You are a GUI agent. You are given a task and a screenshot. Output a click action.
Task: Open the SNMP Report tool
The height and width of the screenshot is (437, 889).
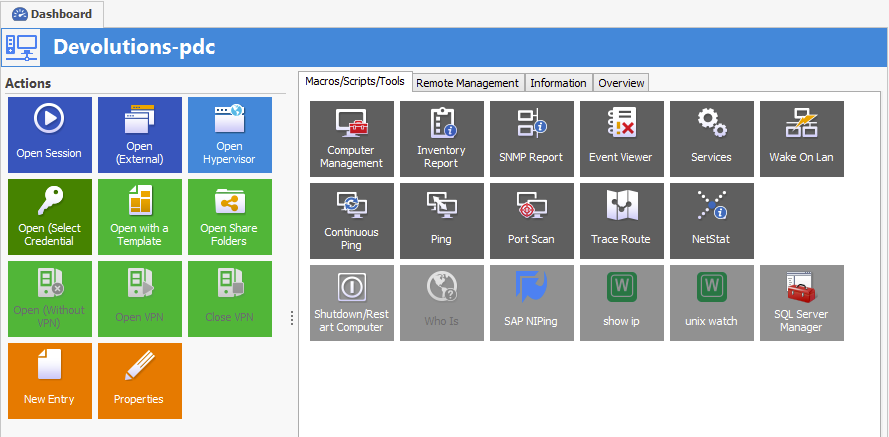click(531, 138)
